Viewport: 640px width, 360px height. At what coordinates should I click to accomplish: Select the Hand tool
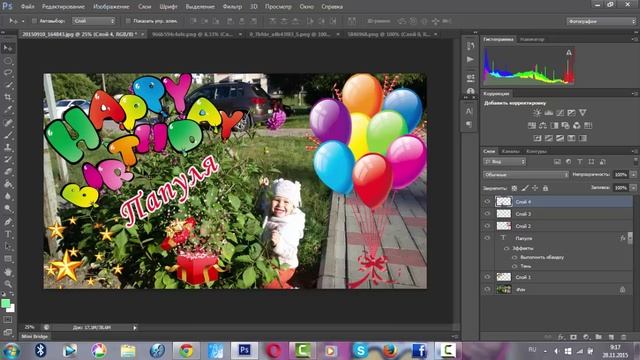[8, 271]
